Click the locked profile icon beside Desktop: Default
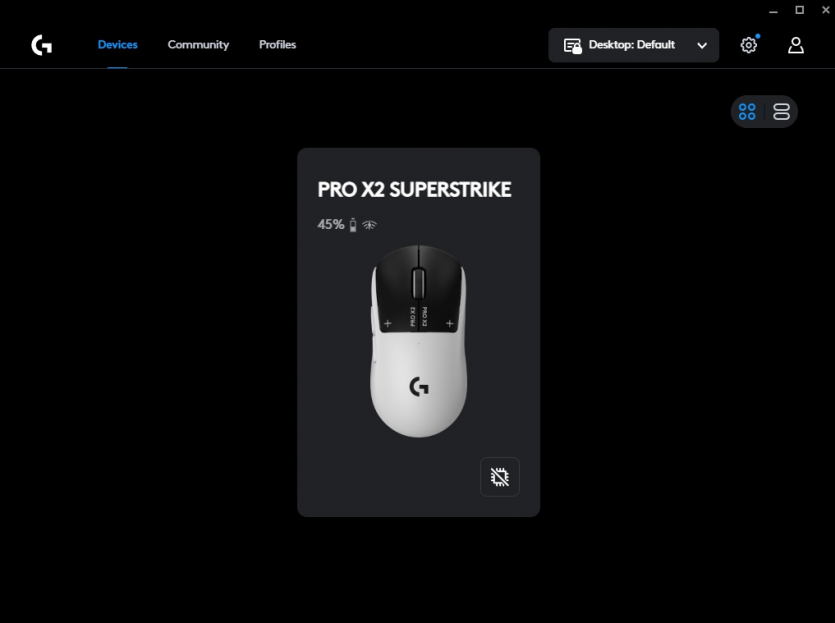This screenshot has height=623, width=835. click(x=572, y=46)
